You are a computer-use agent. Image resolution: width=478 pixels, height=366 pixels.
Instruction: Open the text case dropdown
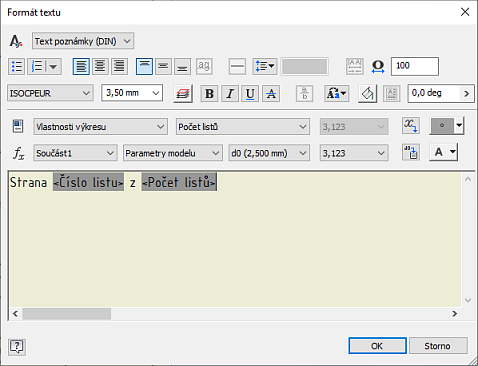(336, 93)
